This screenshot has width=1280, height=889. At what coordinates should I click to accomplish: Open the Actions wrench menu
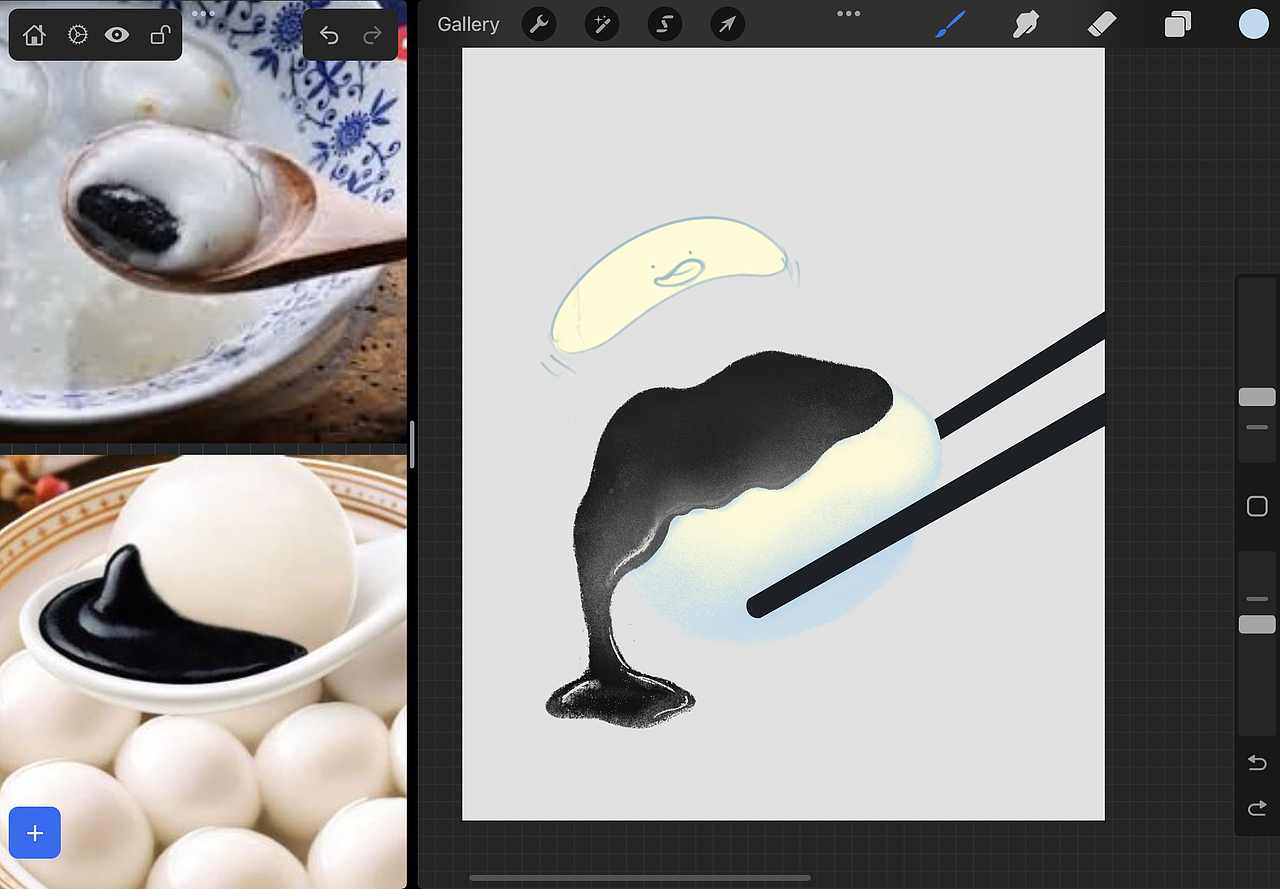[x=539, y=25]
